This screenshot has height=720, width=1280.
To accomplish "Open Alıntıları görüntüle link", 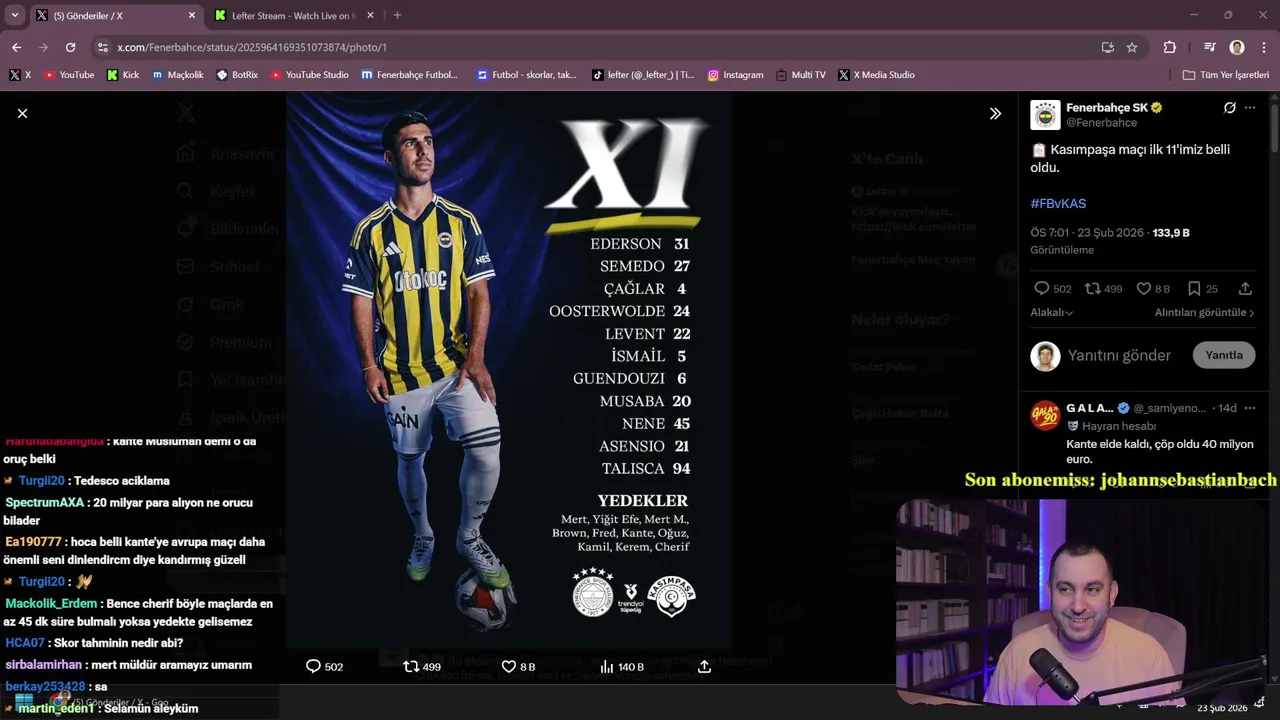I will (1205, 312).
